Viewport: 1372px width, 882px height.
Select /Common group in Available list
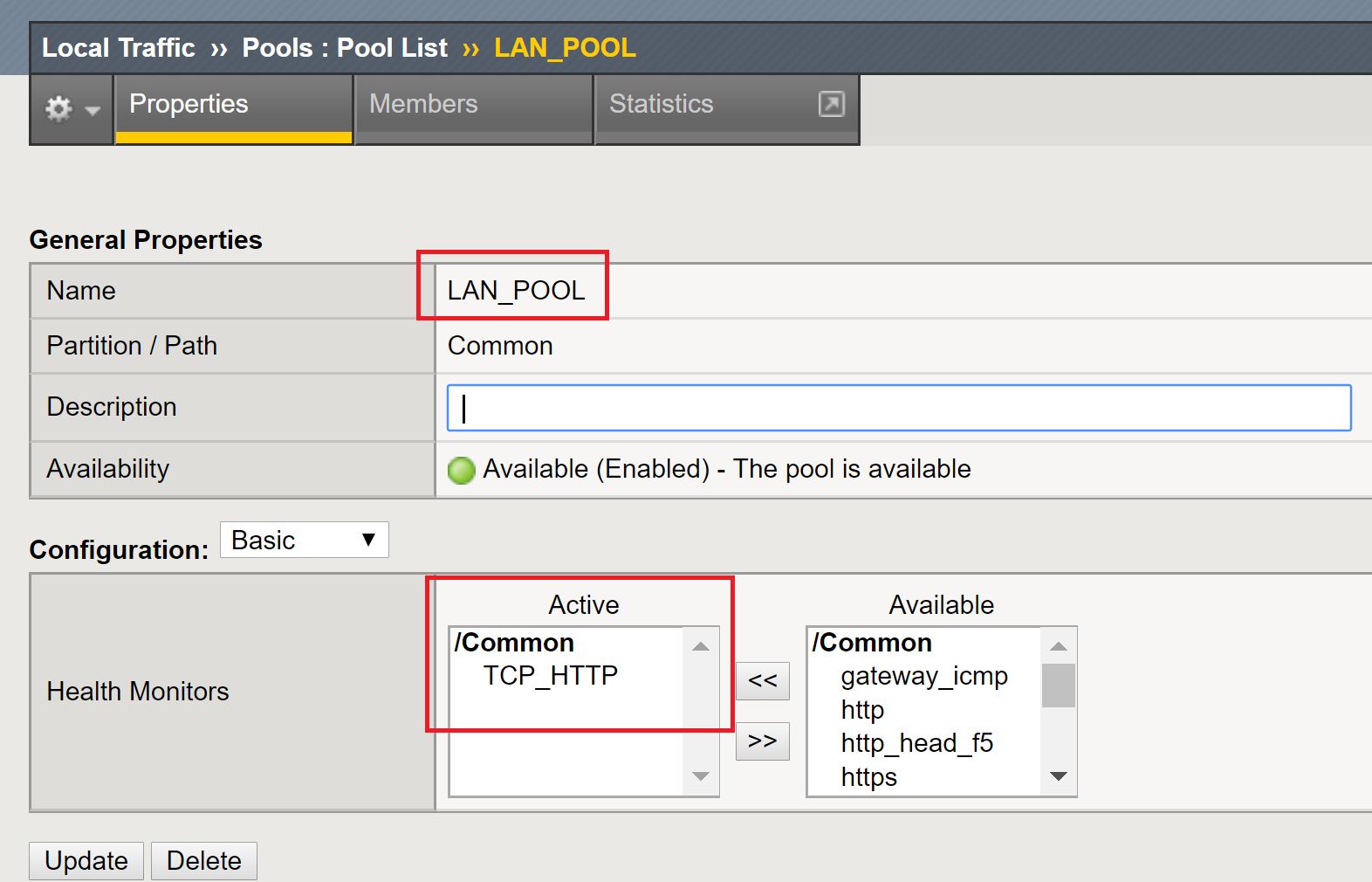(x=872, y=643)
